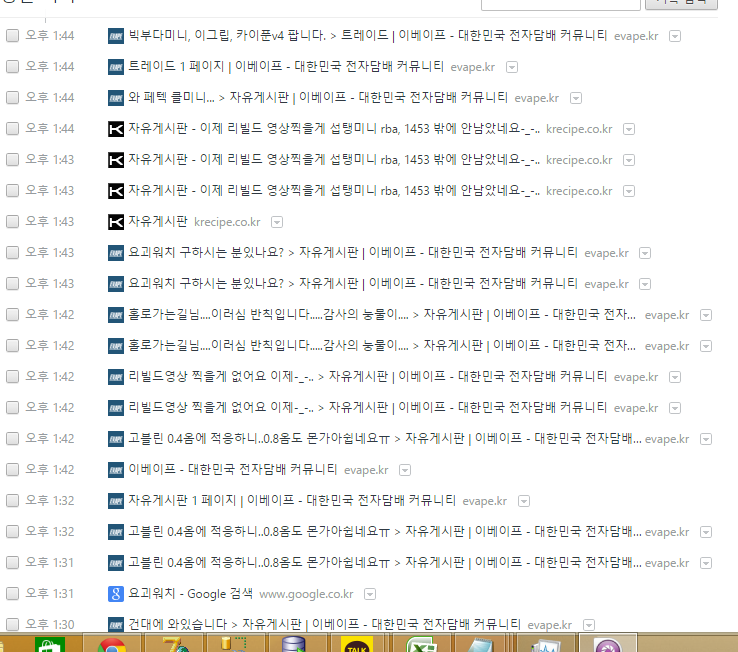Check the box for 빅부다미니 entry
Viewport: 738px width, 652px height.
12,36
